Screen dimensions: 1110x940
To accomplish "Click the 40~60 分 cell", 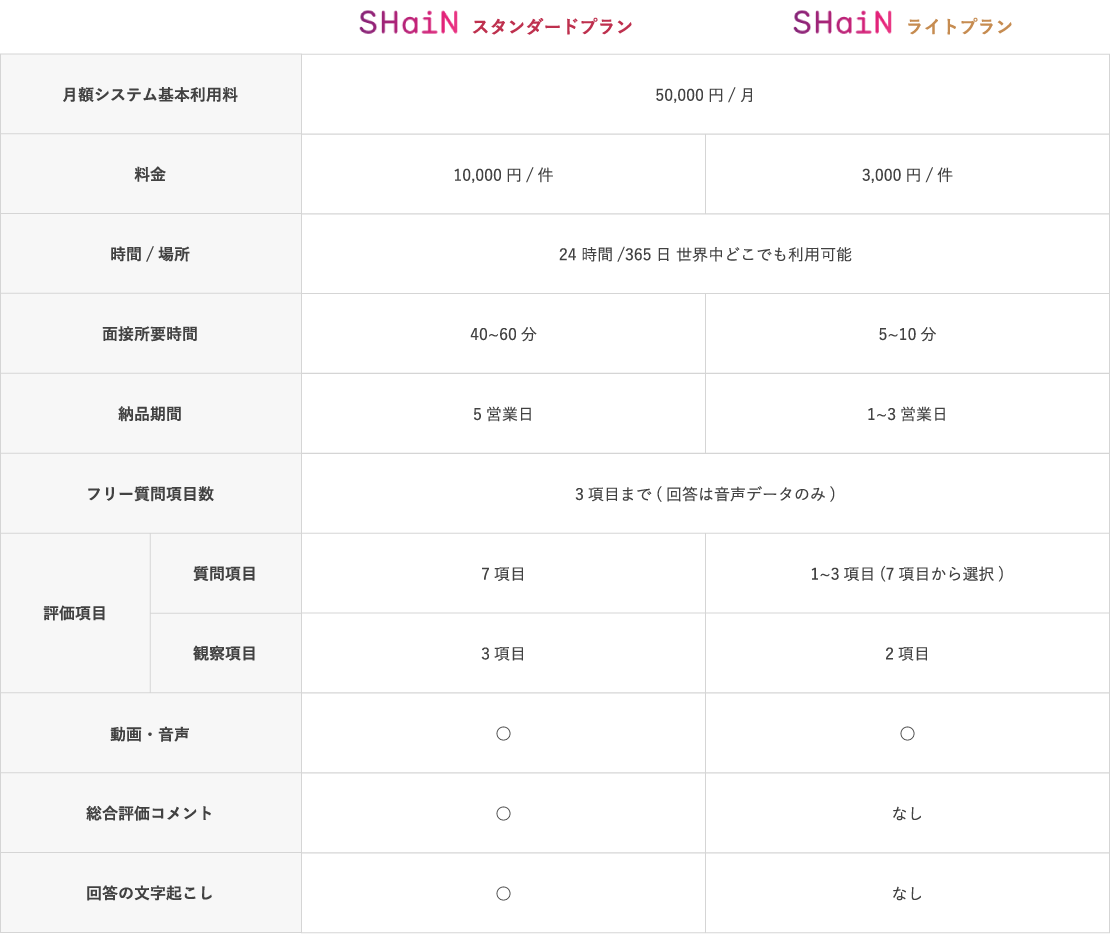I will coord(503,334).
